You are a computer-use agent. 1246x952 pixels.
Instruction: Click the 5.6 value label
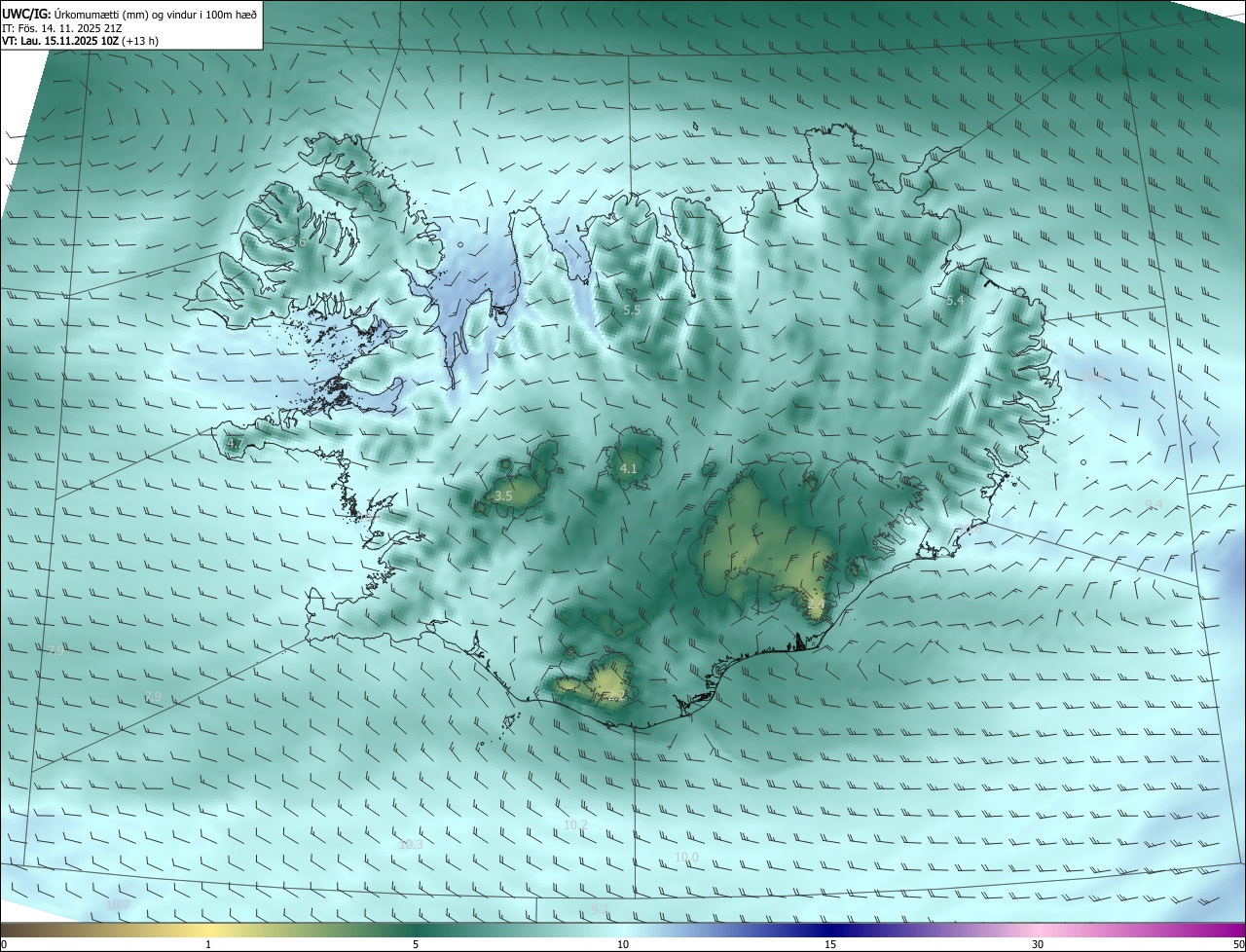297,241
